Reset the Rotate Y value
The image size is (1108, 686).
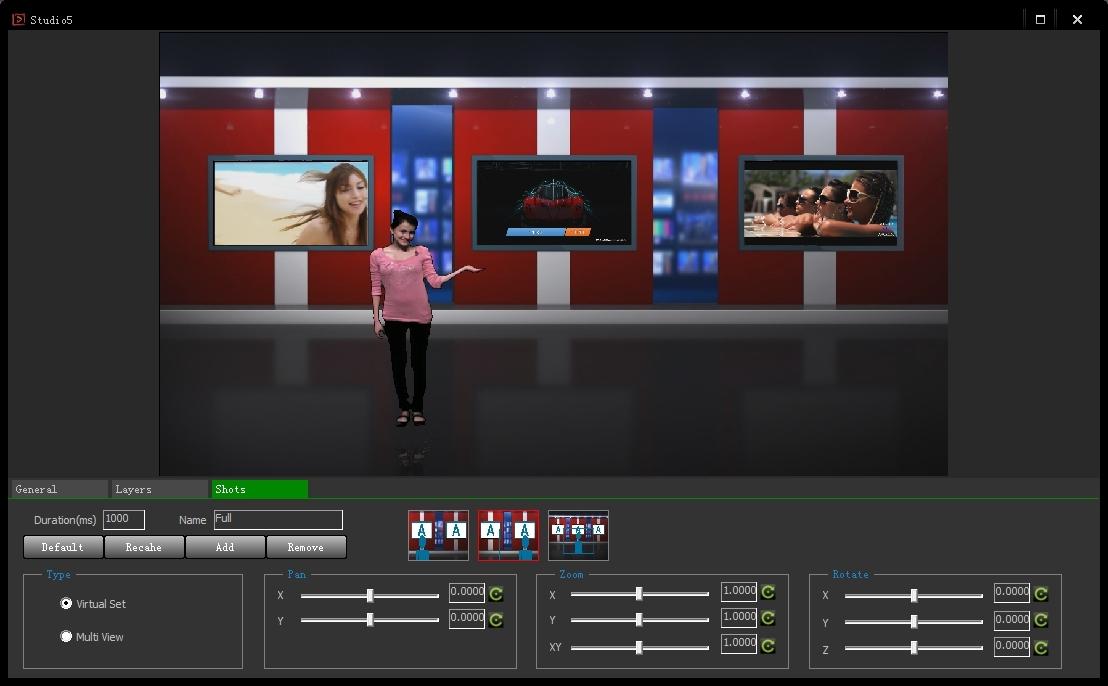[1041, 621]
